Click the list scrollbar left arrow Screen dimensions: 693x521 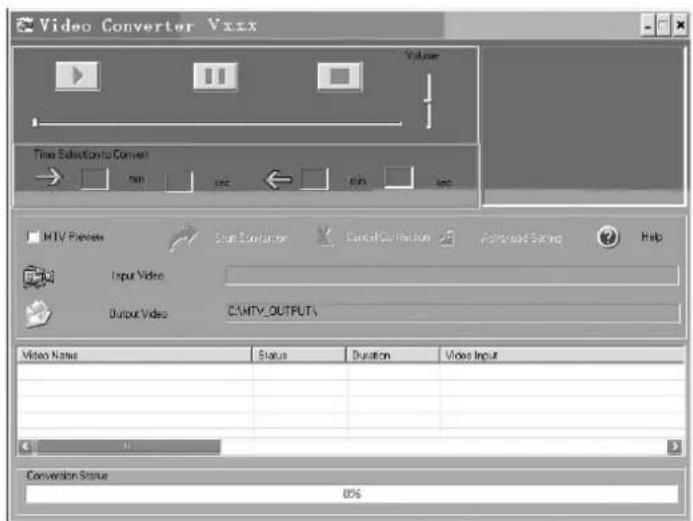[x=26, y=446]
